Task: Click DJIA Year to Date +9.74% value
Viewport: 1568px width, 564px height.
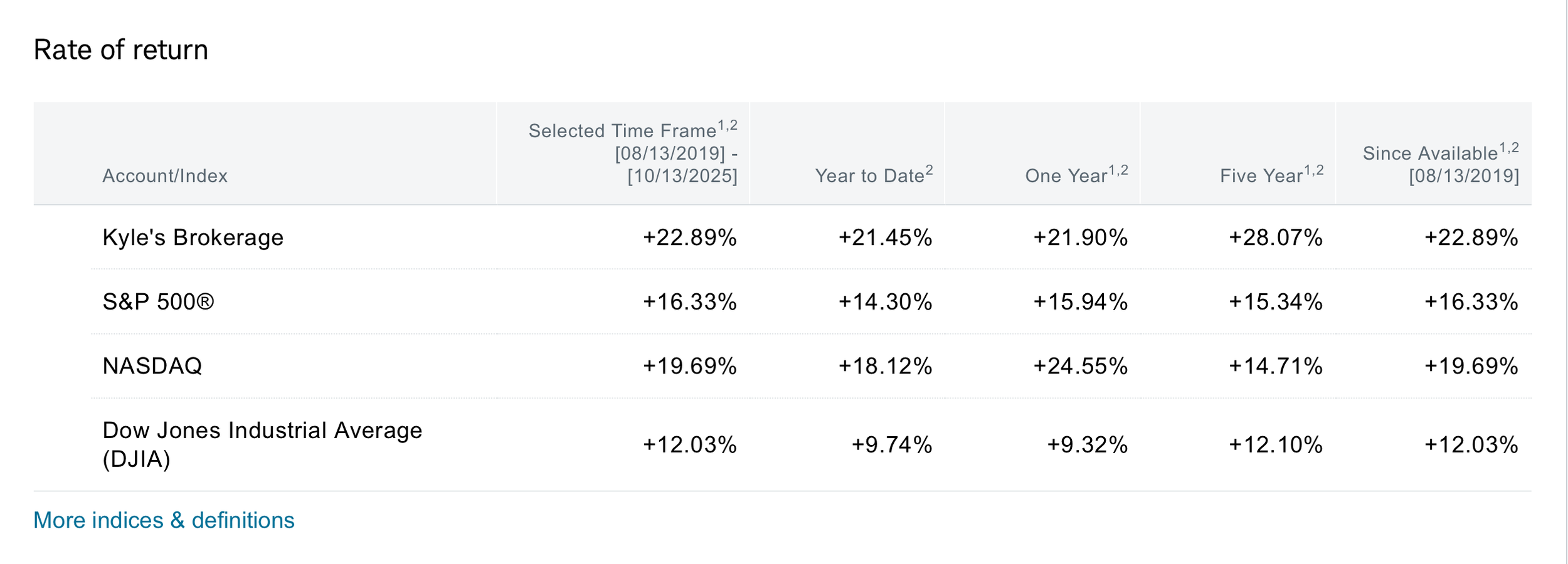Action: click(x=891, y=445)
